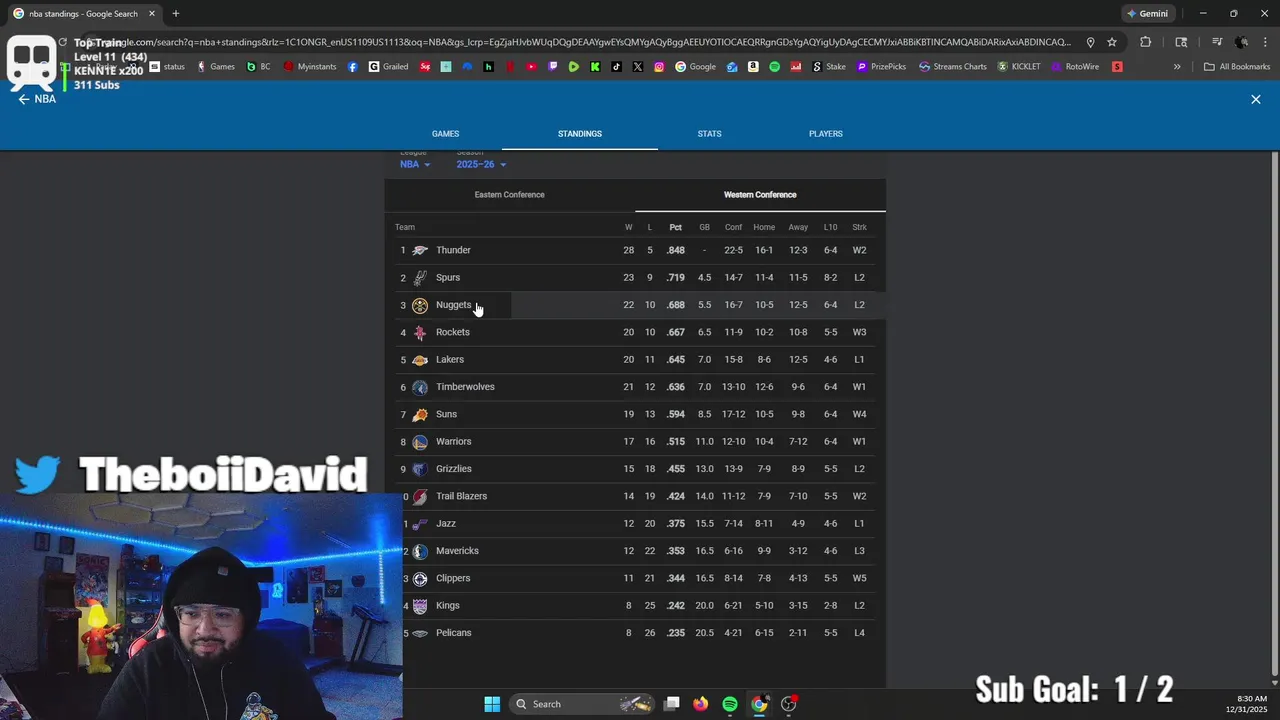Click the Grizzlies team logo
Viewport: 1280px width, 720px height.
point(420,469)
